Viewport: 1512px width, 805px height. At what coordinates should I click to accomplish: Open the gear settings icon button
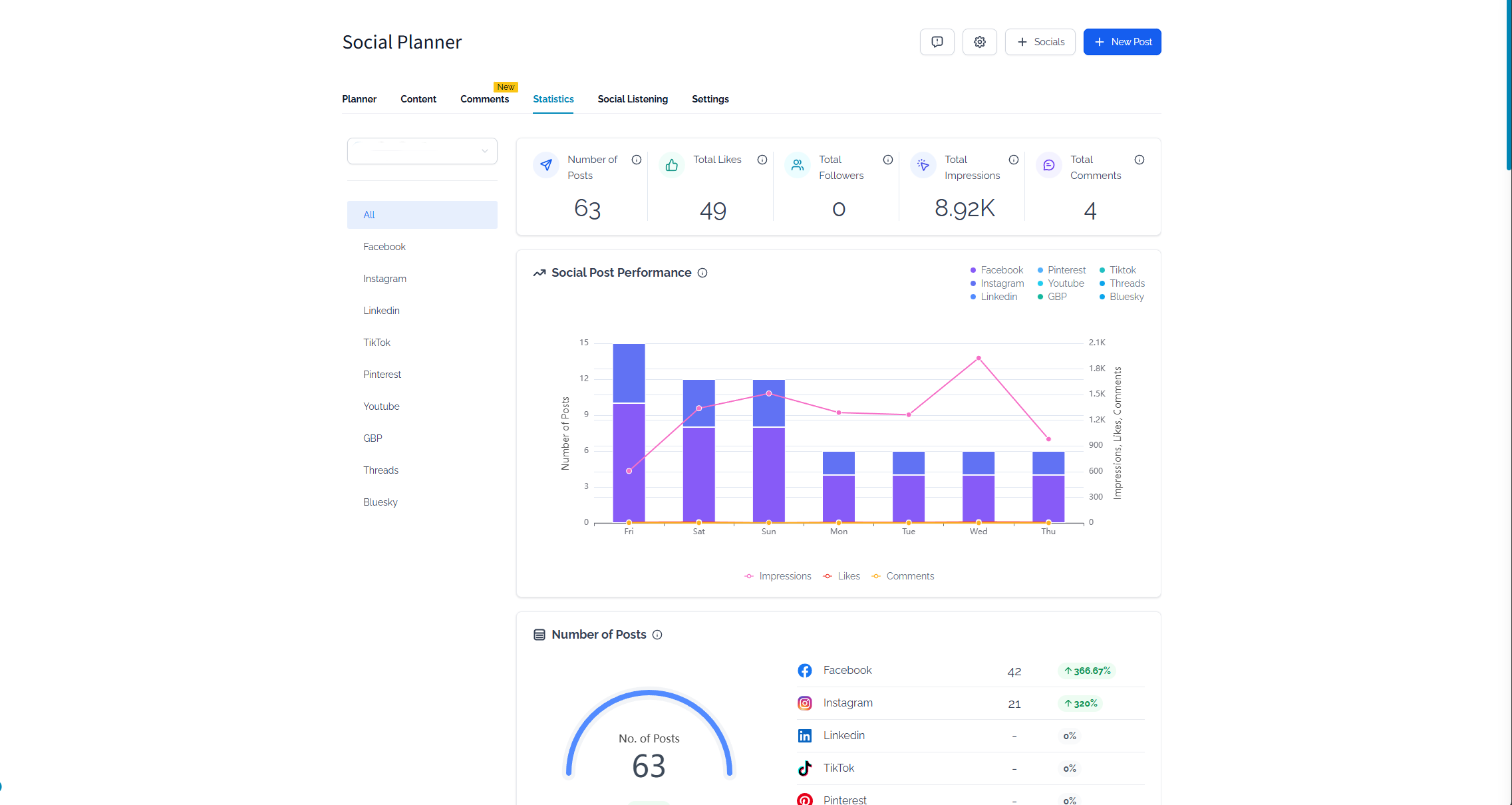coord(979,42)
